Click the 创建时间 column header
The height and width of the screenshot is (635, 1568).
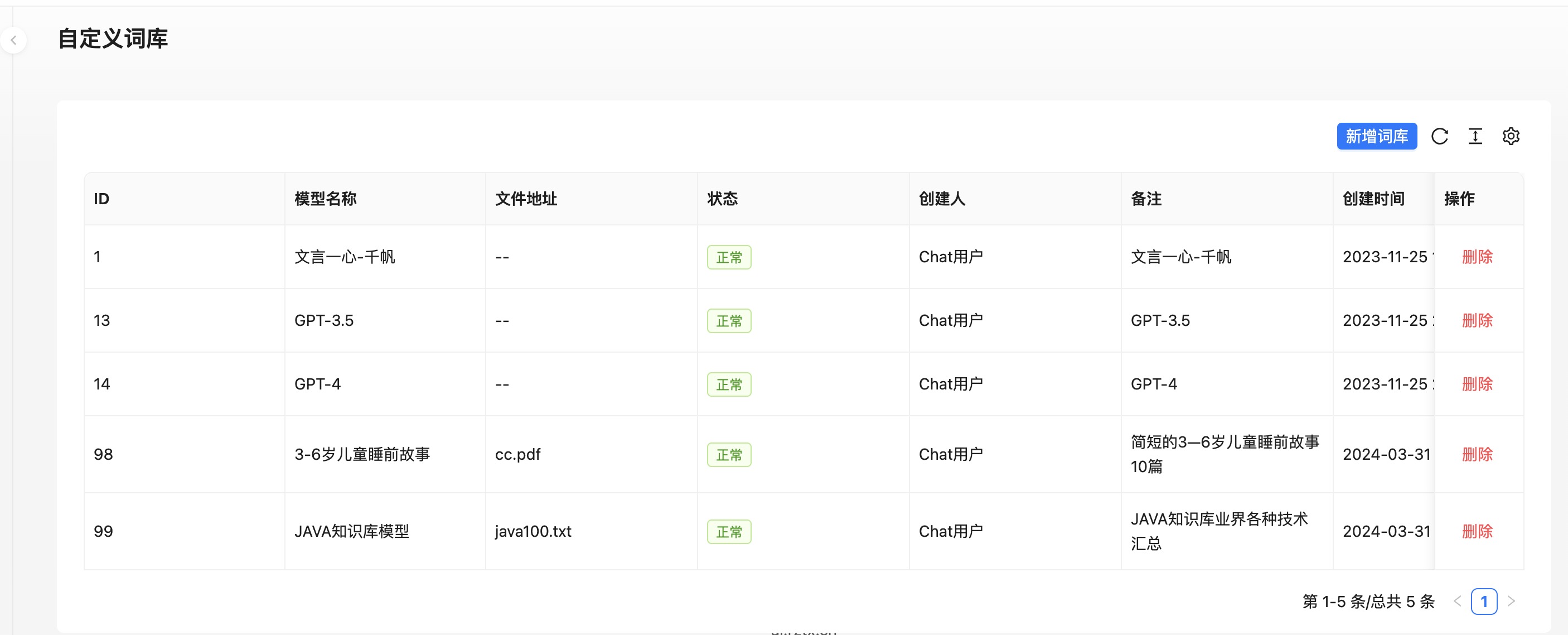[1373, 199]
